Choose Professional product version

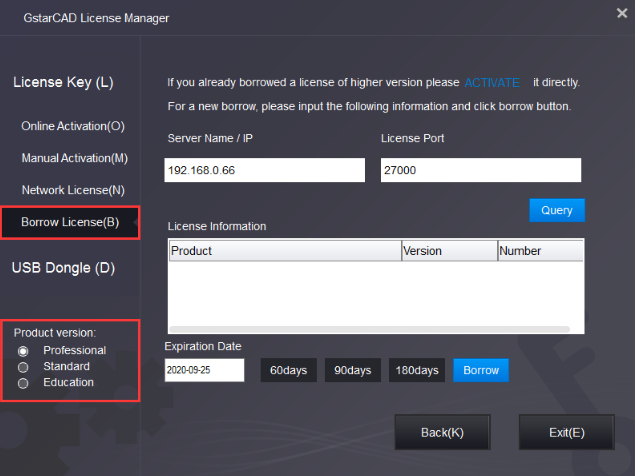tap(23, 351)
